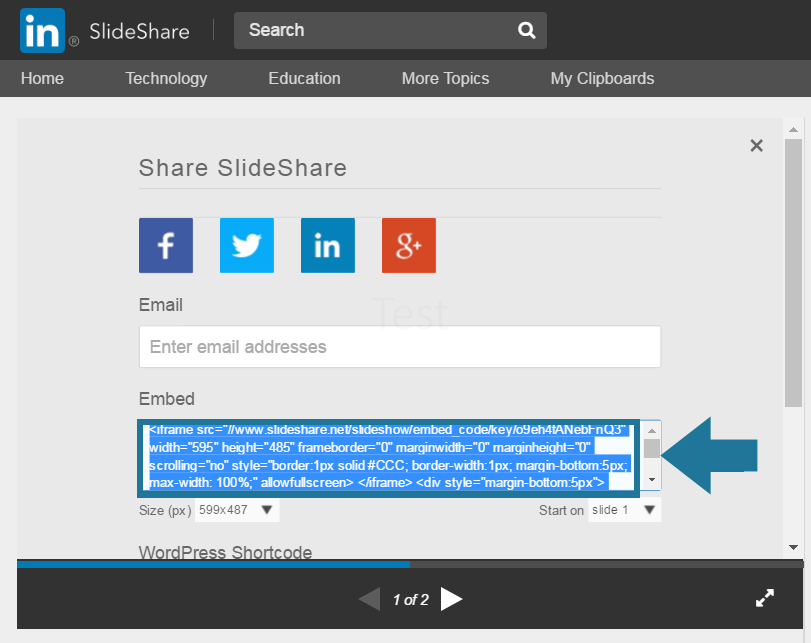This screenshot has height=643, width=811.
Task: Open the Size (px) dropdown
Action: click(x=237, y=510)
